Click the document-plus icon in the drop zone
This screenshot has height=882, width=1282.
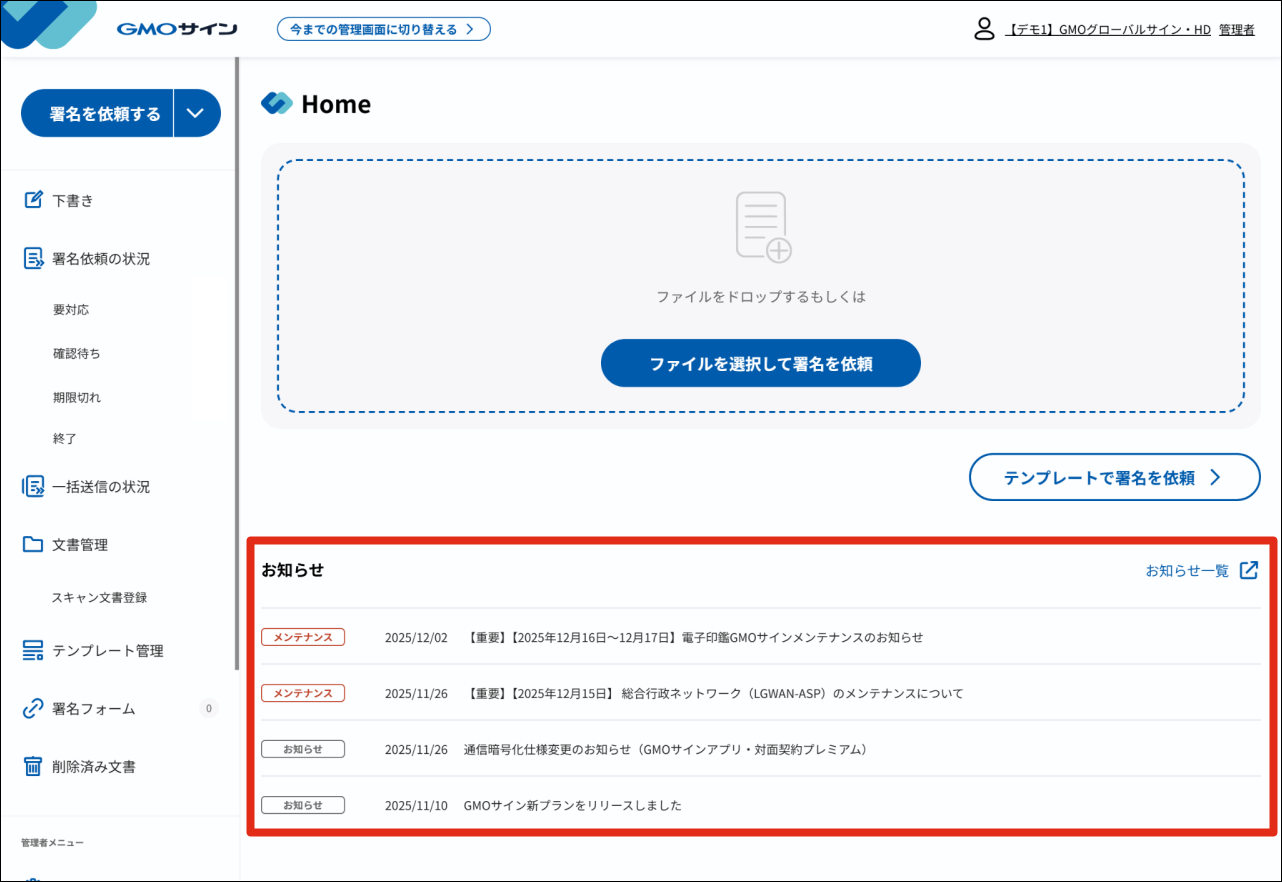pyautogui.click(x=760, y=224)
